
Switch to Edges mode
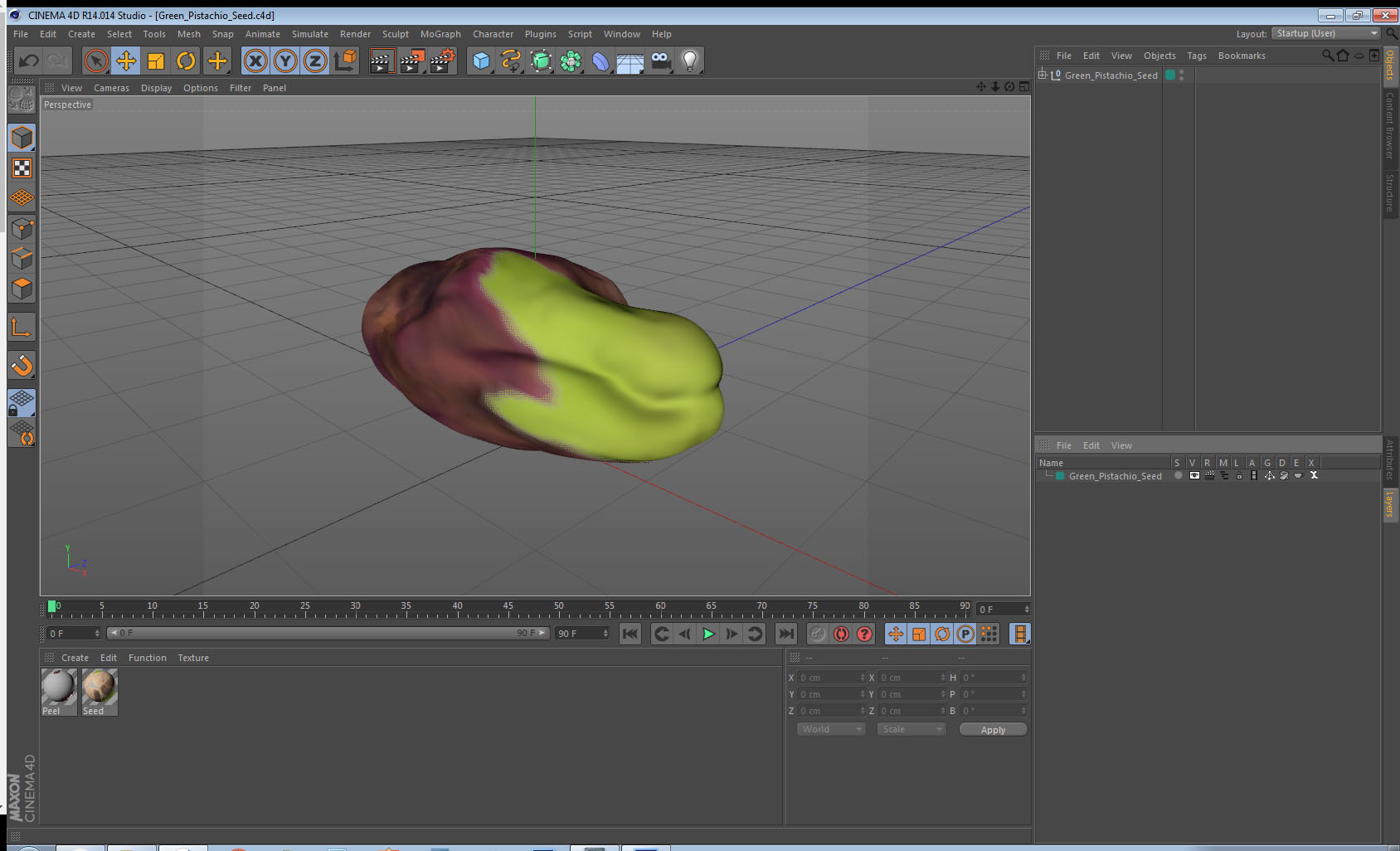coord(22,258)
